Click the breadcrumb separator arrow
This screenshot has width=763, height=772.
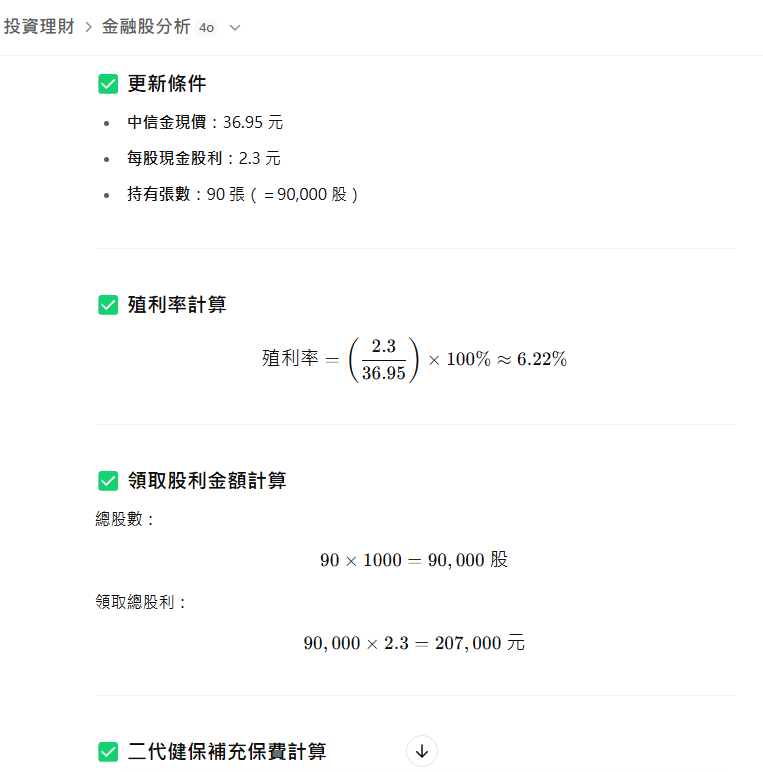pyautogui.click(x=89, y=27)
